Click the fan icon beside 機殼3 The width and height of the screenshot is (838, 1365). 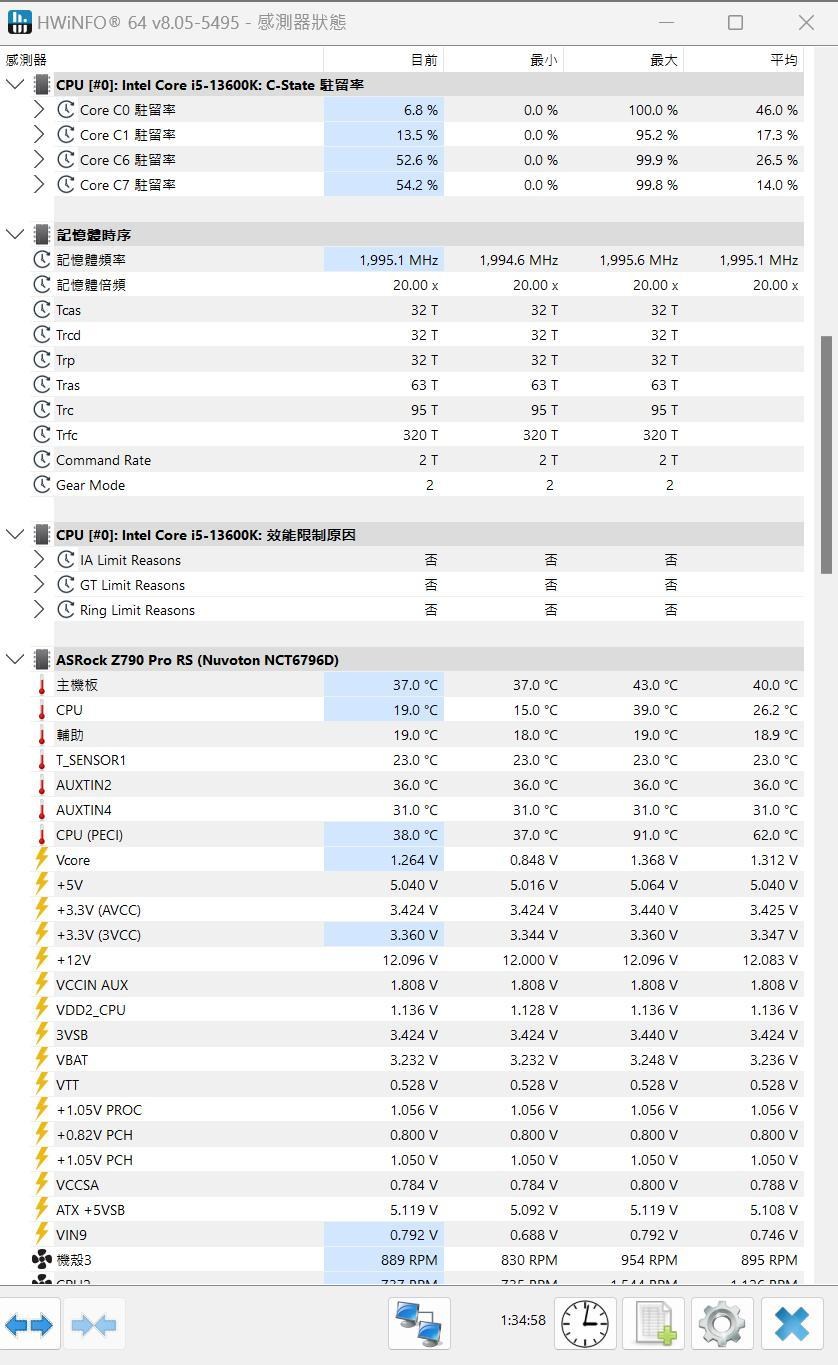pos(40,1259)
